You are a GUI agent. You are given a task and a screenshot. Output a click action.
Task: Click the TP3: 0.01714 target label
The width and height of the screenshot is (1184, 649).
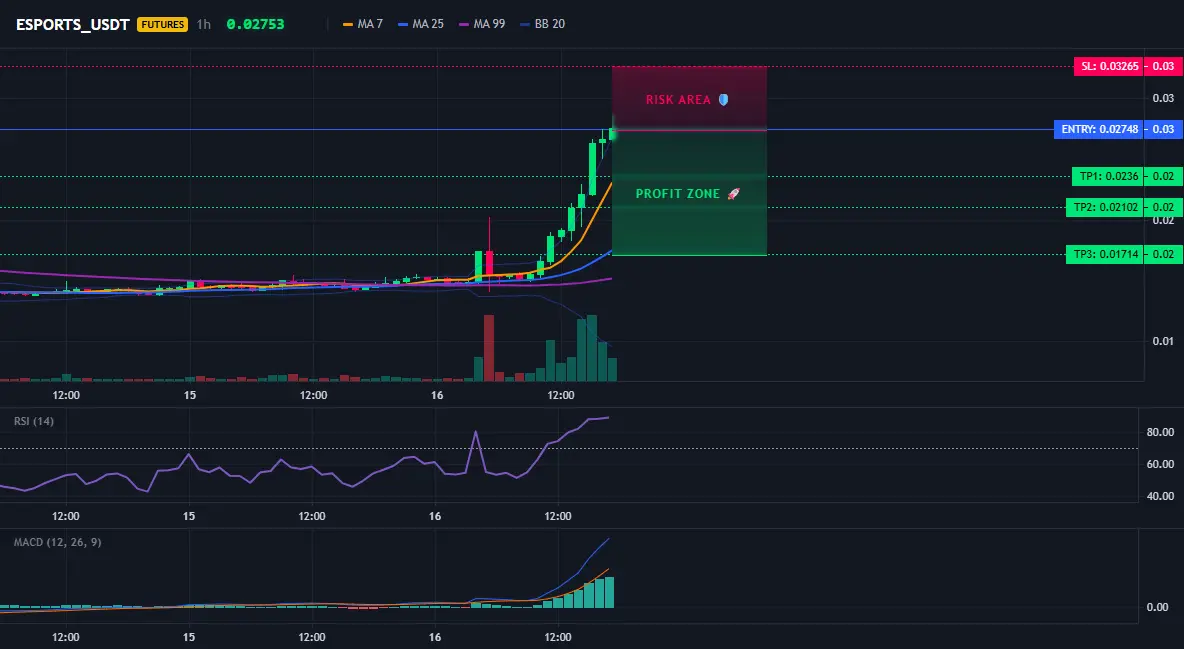coord(1105,255)
